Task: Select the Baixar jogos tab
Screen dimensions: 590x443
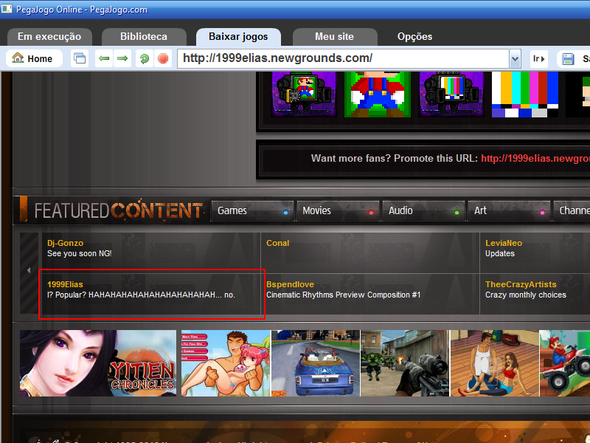Action: (x=238, y=37)
